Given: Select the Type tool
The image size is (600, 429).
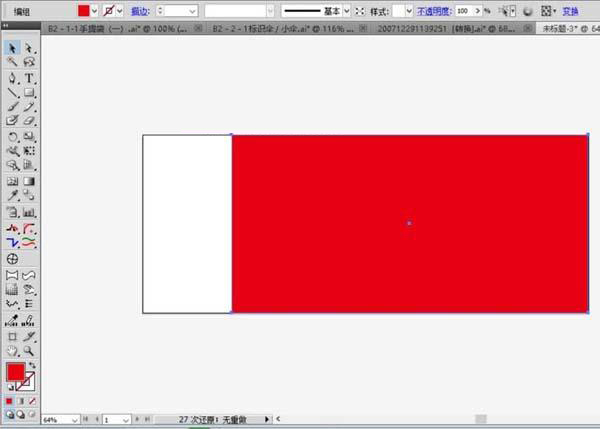Looking at the screenshot, I should pyautogui.click(x=29, y=78).
